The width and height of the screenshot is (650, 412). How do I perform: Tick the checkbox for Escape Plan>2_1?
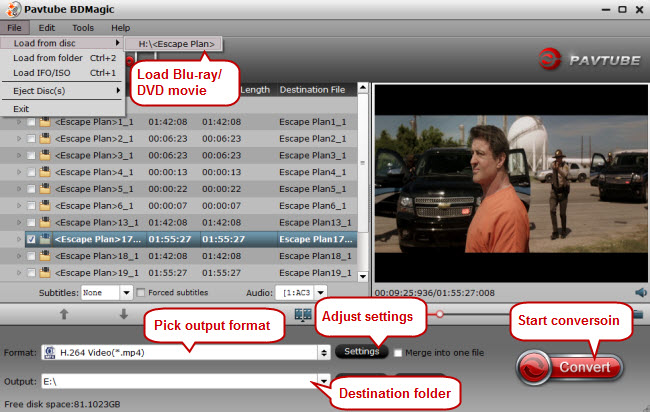31,139
